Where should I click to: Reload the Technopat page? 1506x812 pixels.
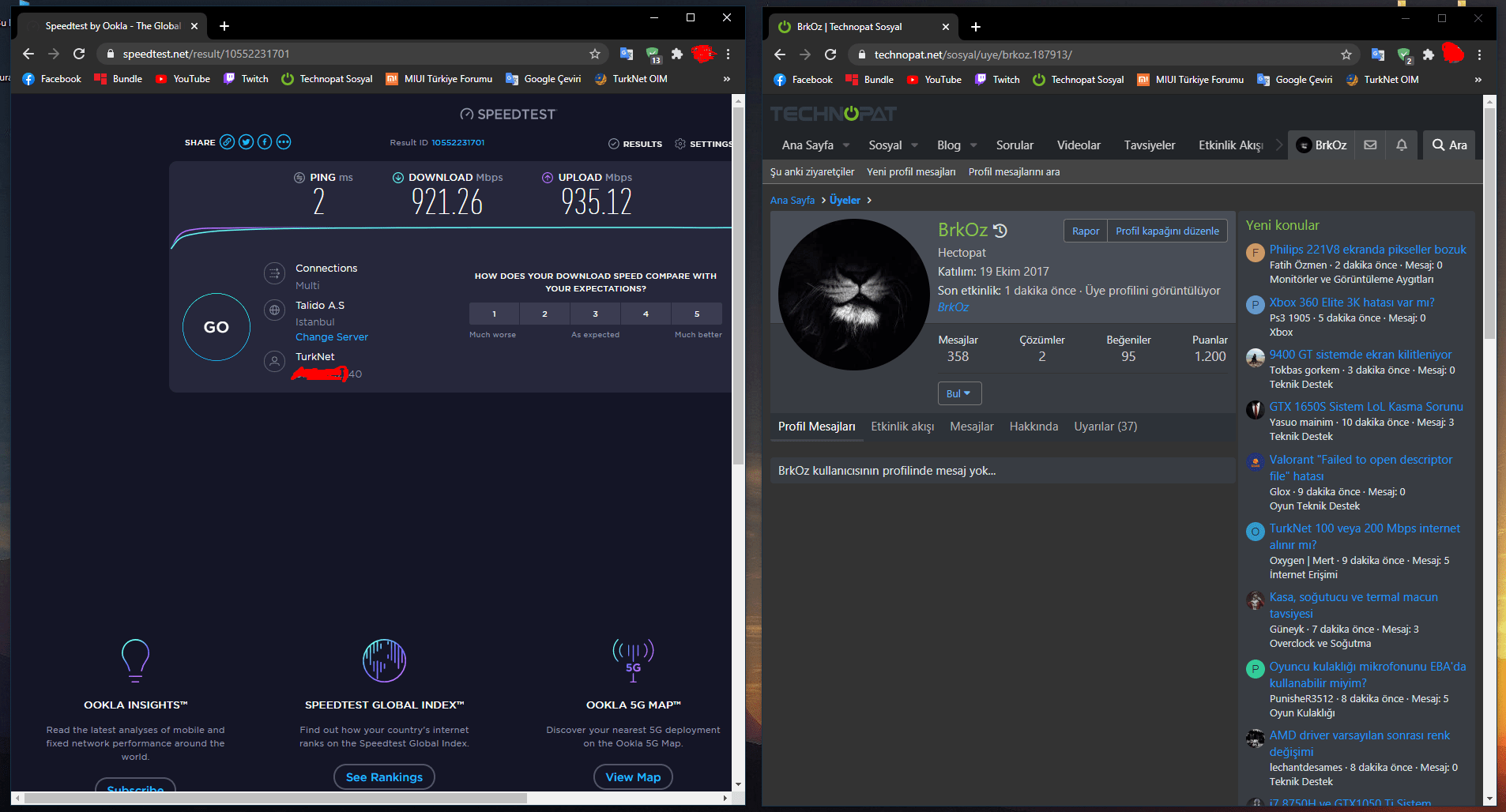pos(830,55)
